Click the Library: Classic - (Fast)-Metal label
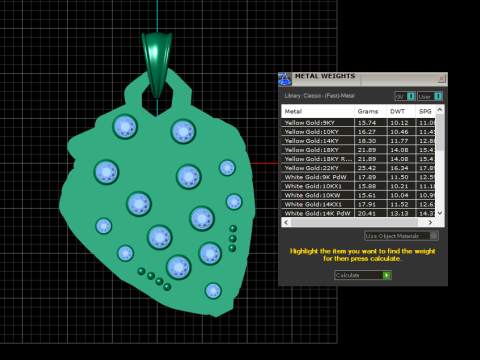The height and width of the screenshot is (360, 480). 319,96
